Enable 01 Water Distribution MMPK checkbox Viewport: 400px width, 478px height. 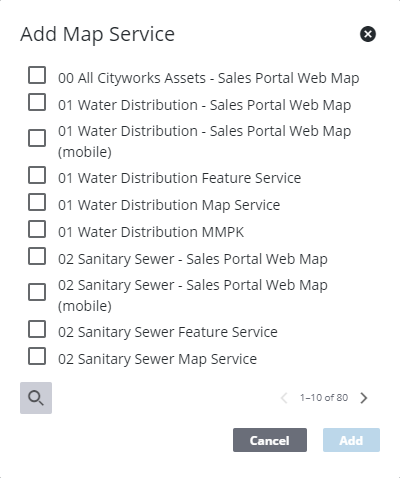pyautogui.click(x=37, y=229)
